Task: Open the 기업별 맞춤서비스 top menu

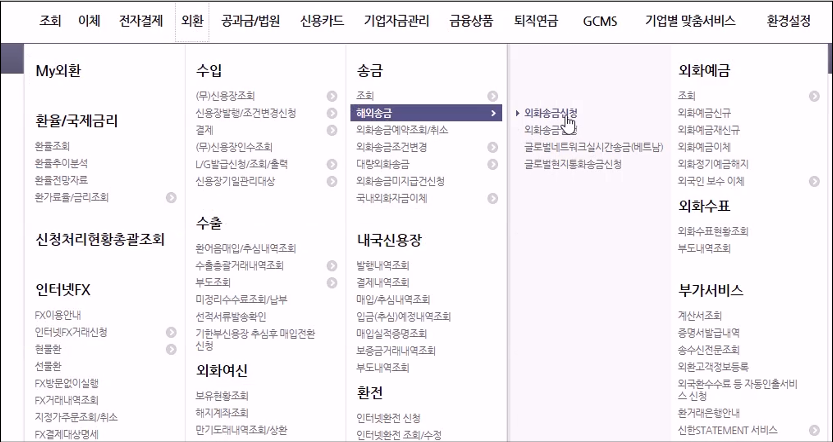Action: tap(690, 21)
